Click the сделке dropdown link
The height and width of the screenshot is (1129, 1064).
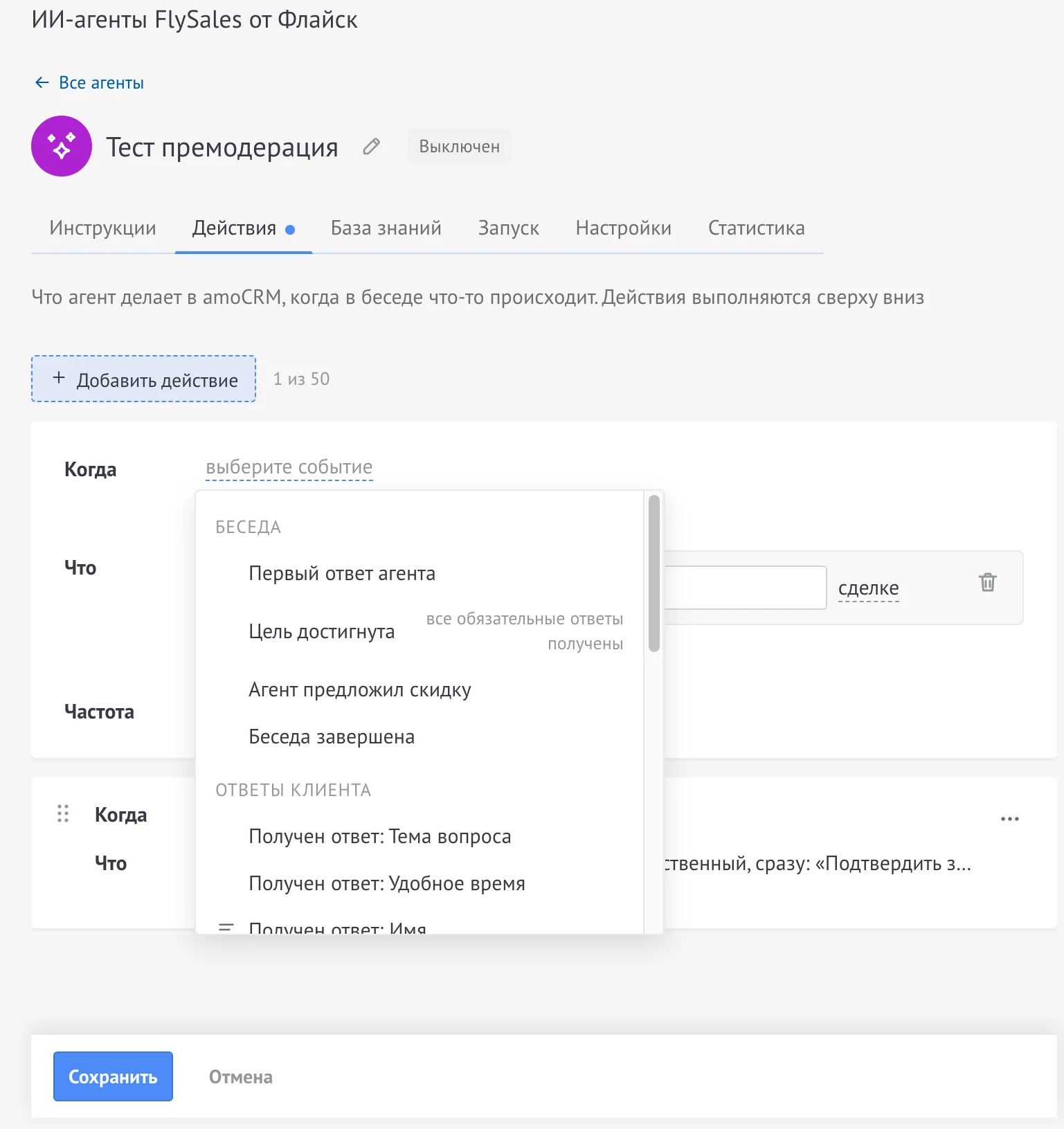point(868,588)
